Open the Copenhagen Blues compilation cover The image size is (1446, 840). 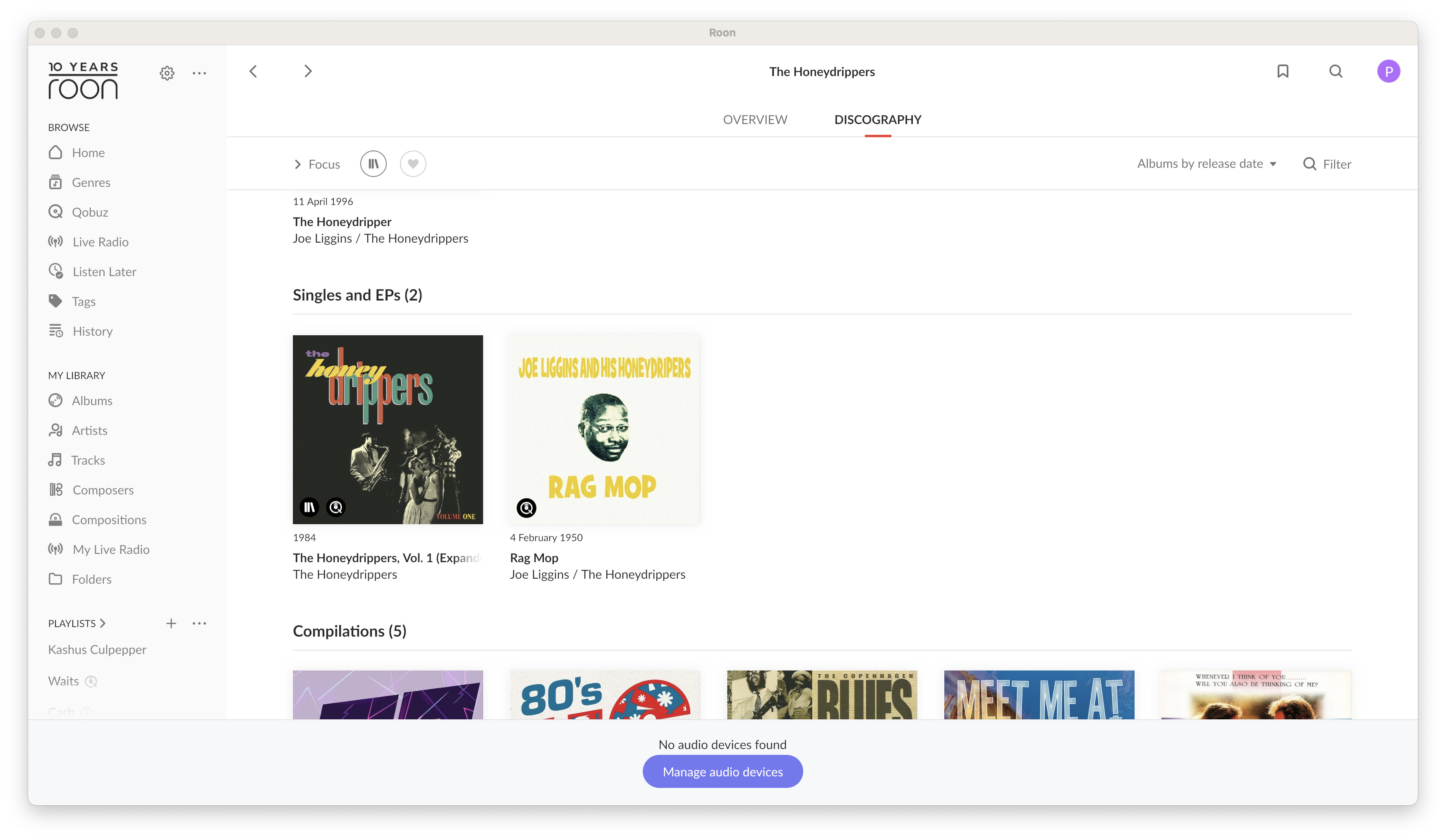(x=822, y=695)
